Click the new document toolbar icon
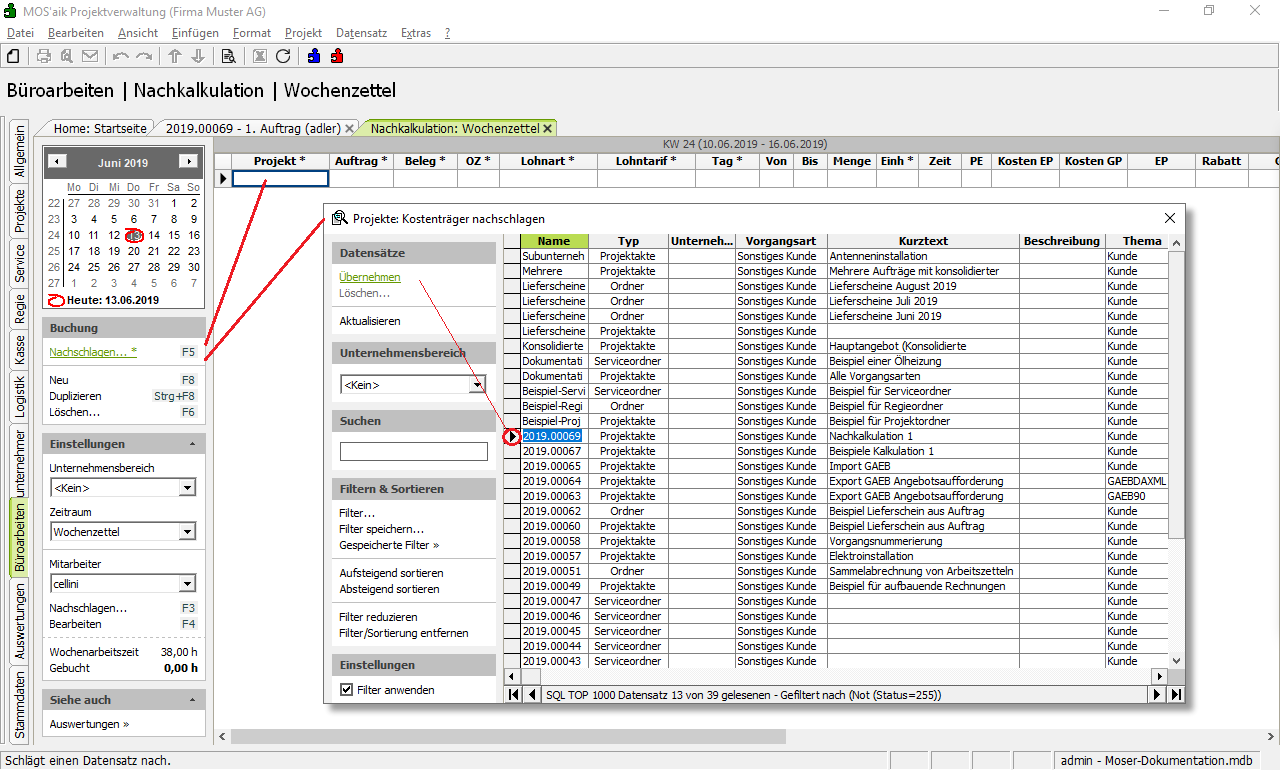The width and height of the screenshot is (1280, 770). [13, 56]
